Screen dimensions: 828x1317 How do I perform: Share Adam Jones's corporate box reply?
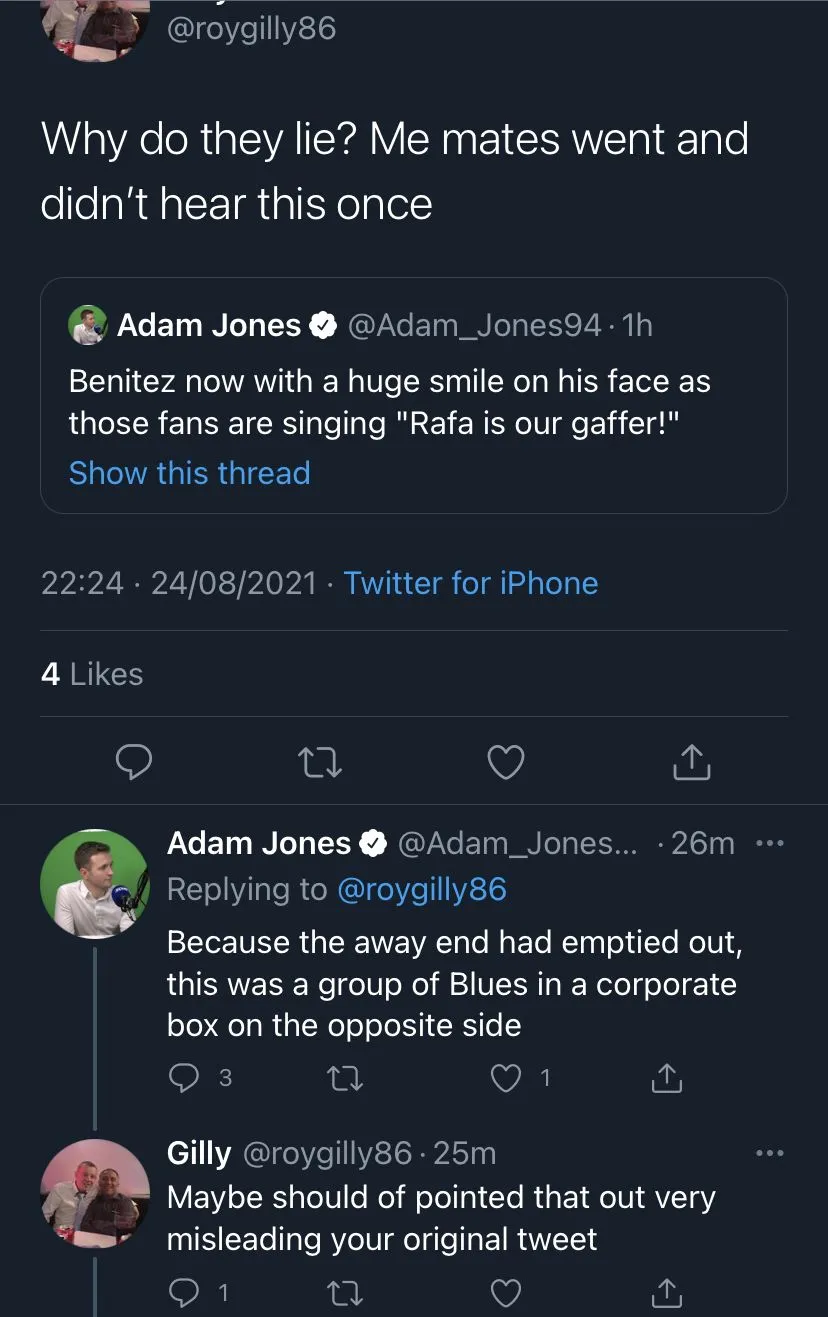pos(666,1077)
